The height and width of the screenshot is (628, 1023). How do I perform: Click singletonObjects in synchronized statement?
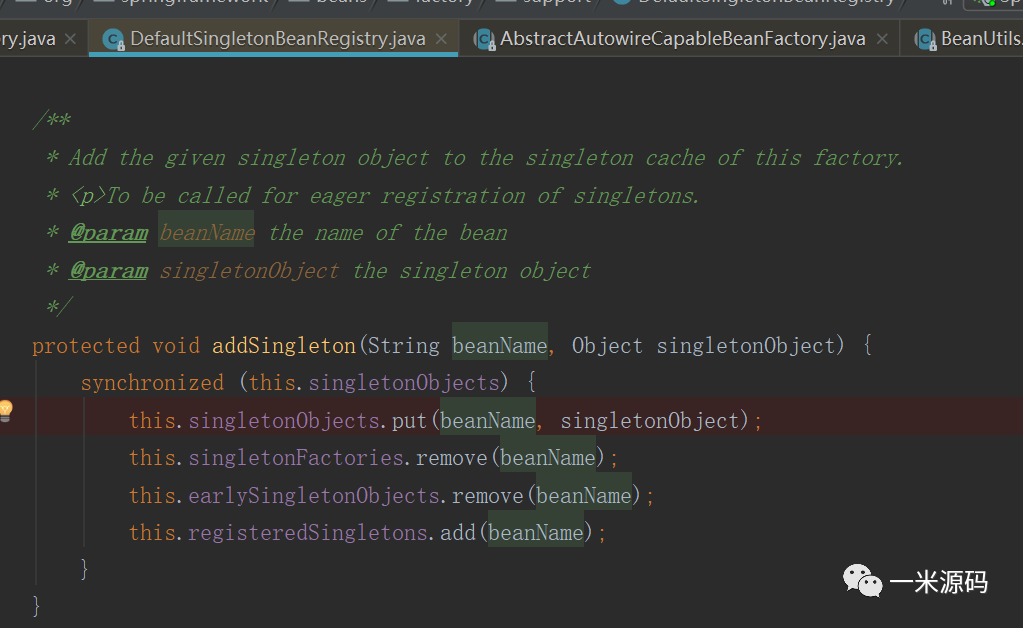tap(404, 383)
